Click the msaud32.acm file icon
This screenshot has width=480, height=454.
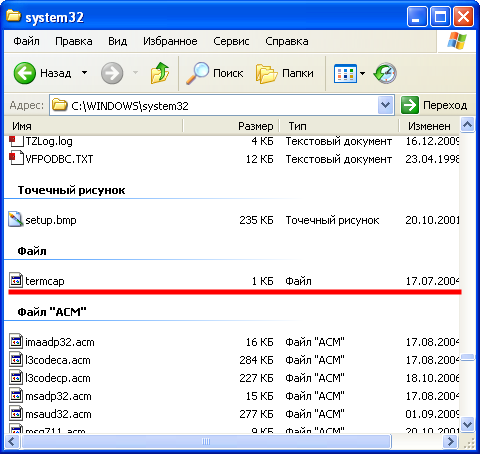point(16,413)
